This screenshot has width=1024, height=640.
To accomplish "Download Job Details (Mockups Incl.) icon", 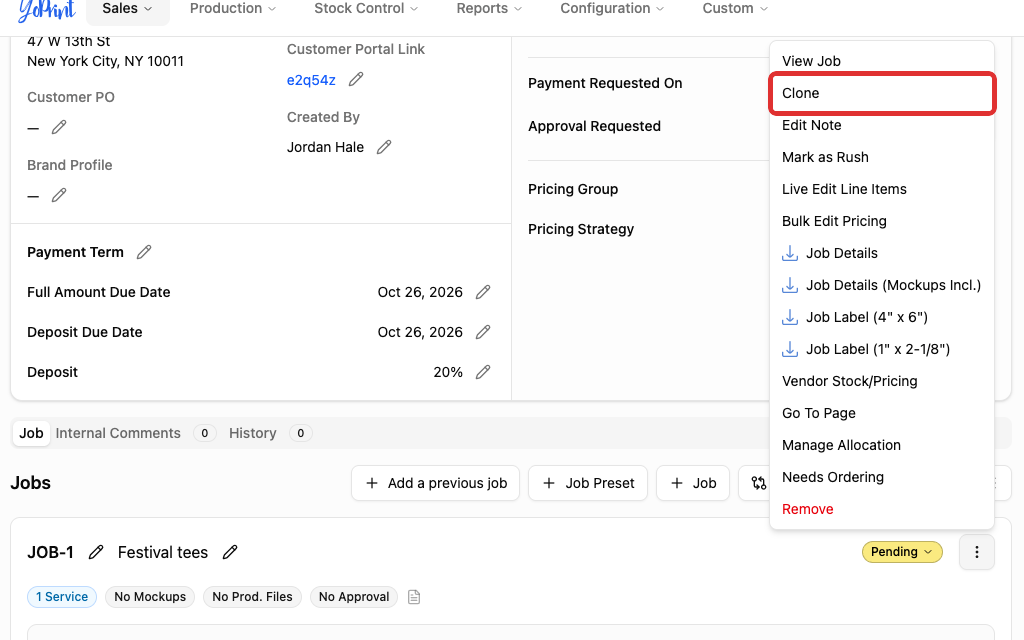I will [x=790, y=285].
